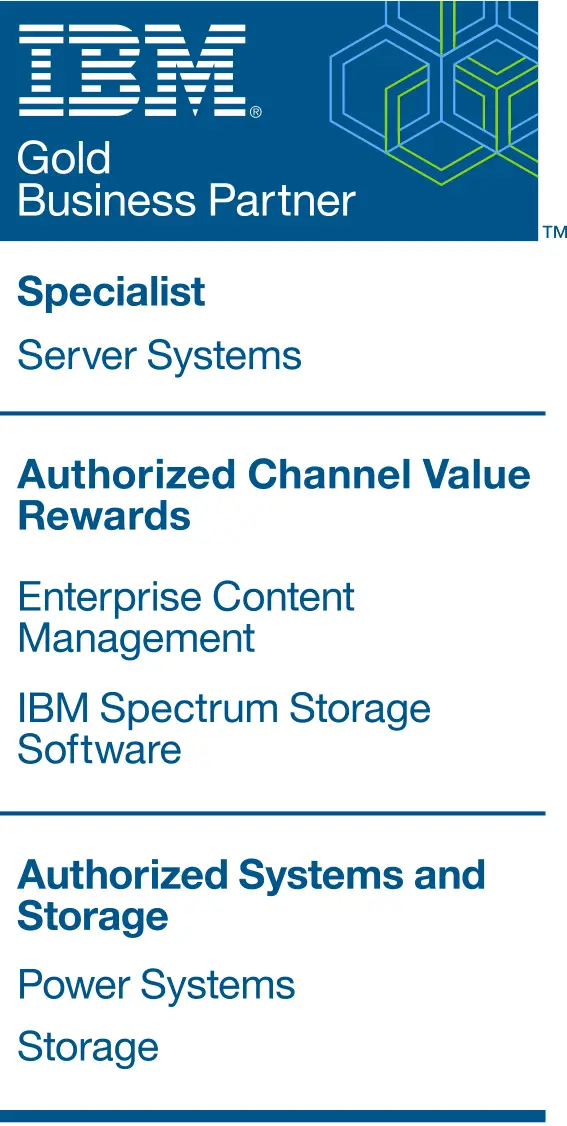
Task: Click the TM mark beside banner
Action: click(555, 232)
